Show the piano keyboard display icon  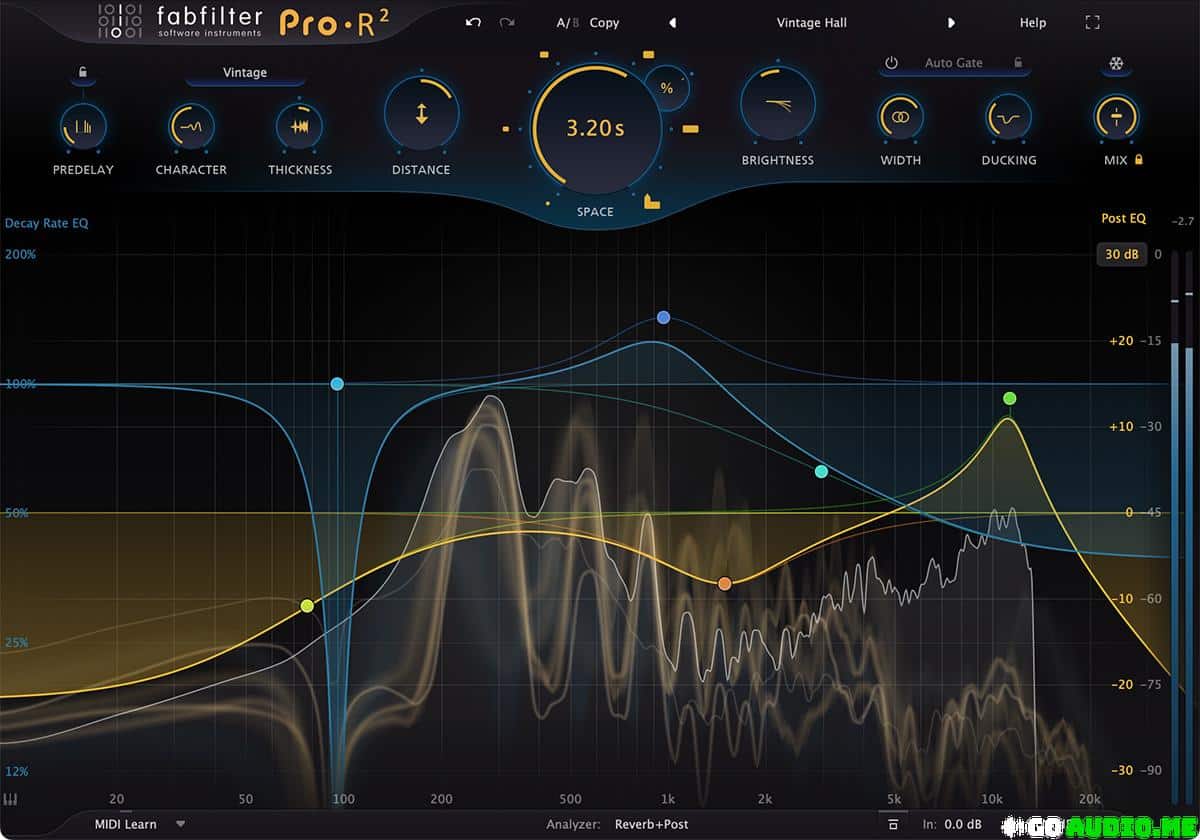click(11, 800)
